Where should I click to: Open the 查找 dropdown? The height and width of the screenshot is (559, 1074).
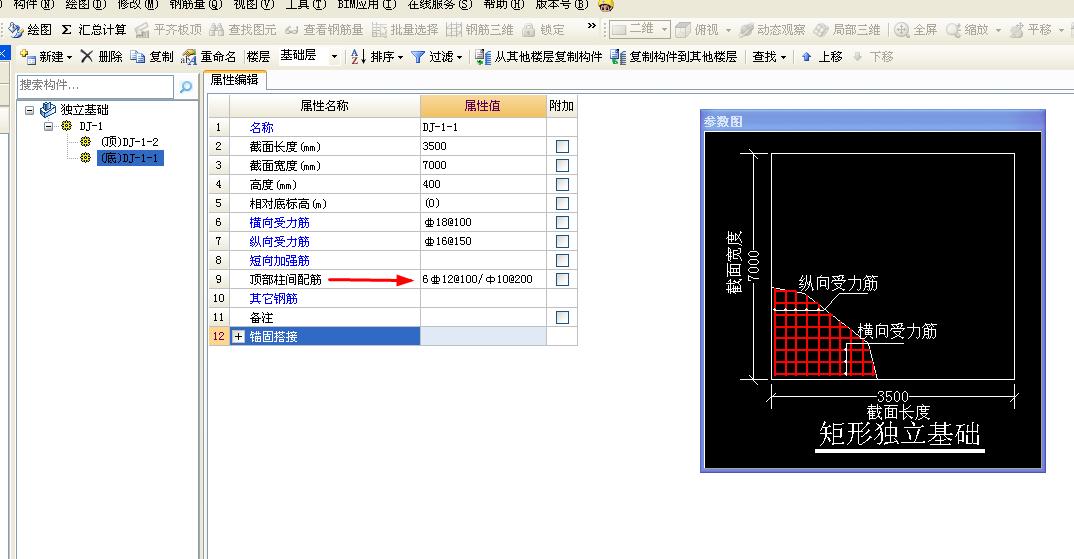pos(769,57)
